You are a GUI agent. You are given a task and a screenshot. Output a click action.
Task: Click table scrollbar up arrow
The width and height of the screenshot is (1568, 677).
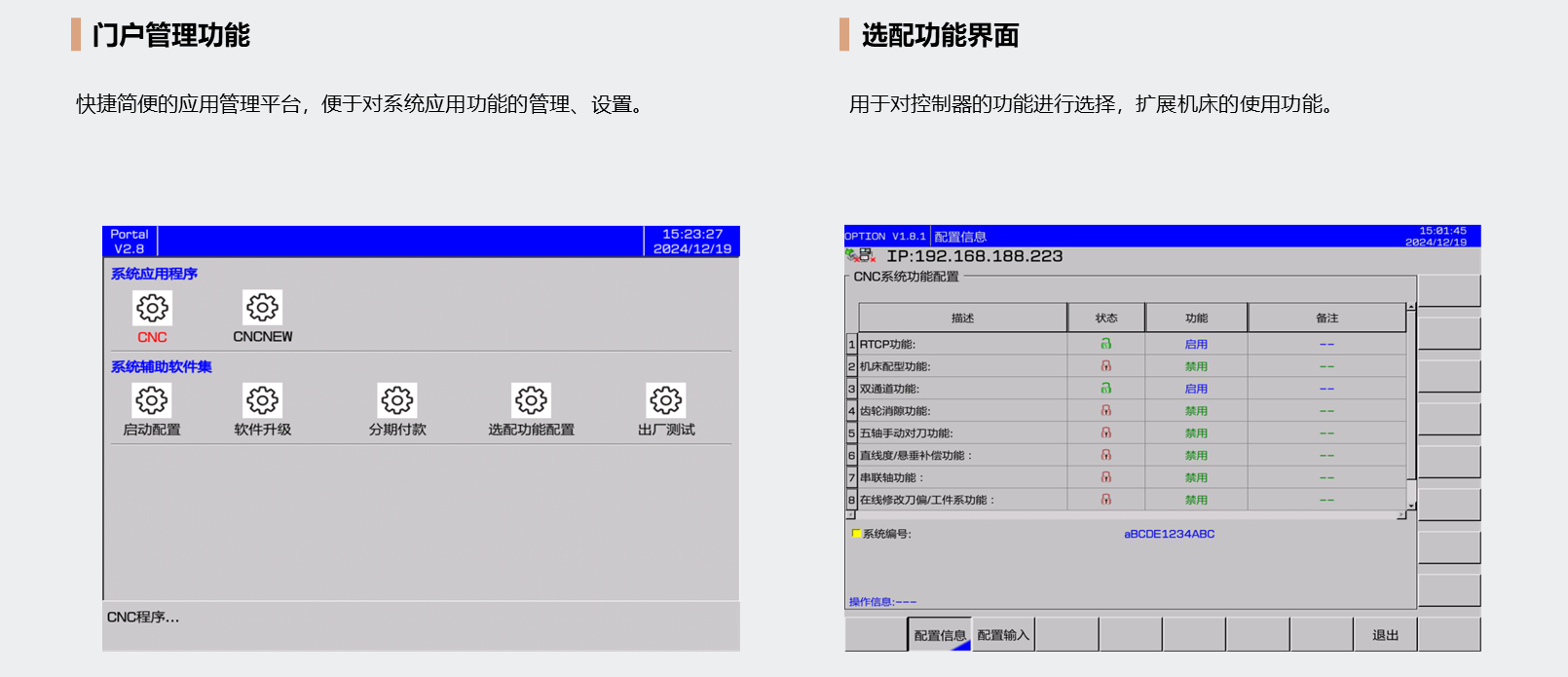[x=1411, y=308]
